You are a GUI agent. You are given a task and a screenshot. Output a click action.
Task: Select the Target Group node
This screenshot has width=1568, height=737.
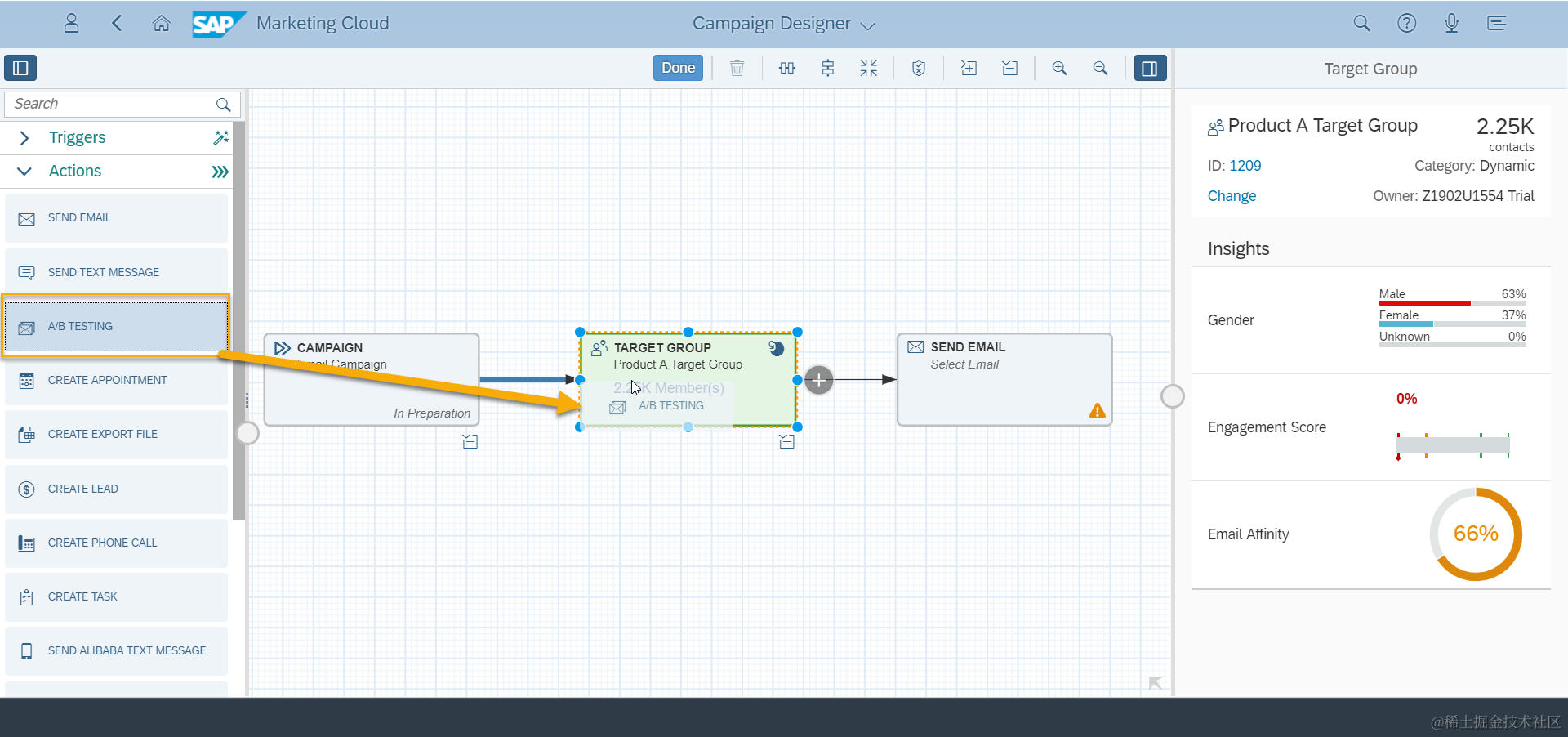pyautogui.click(x=688, y=379)
